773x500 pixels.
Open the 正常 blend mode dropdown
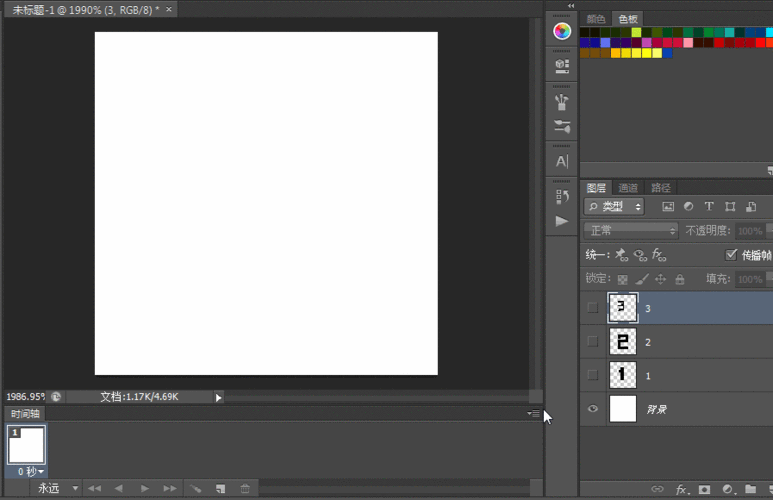631,230
